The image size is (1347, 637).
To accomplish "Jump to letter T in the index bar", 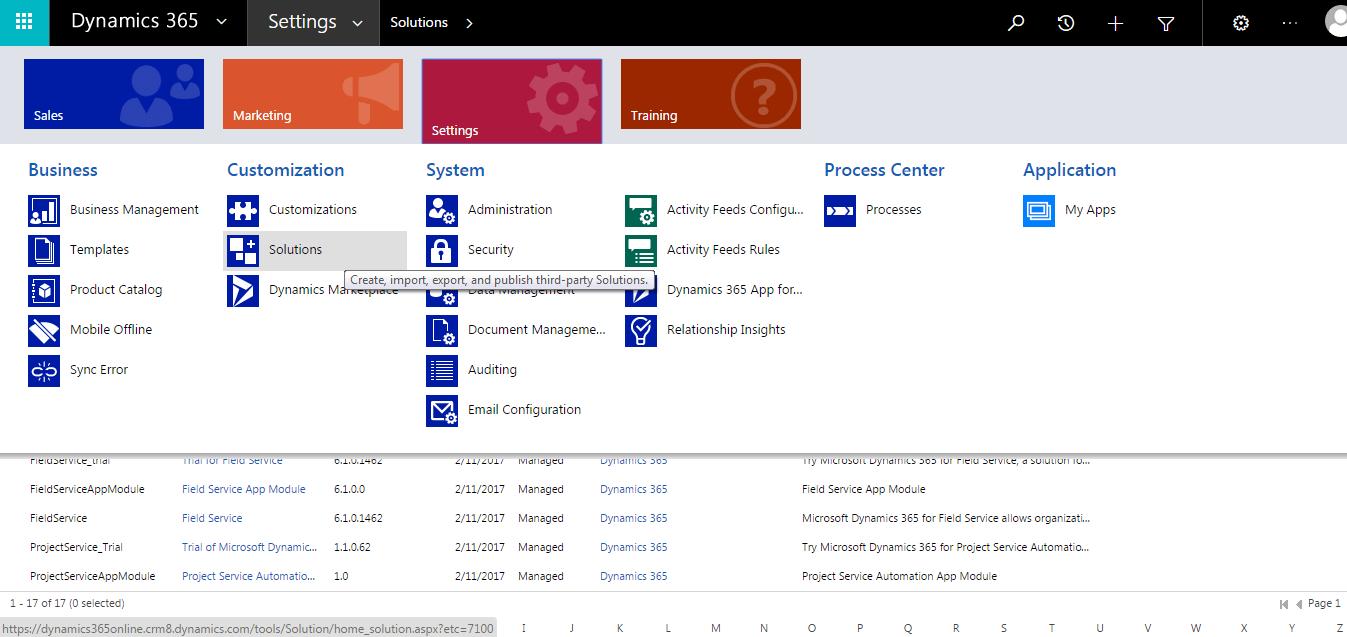I will click(x=1051, y=627).
